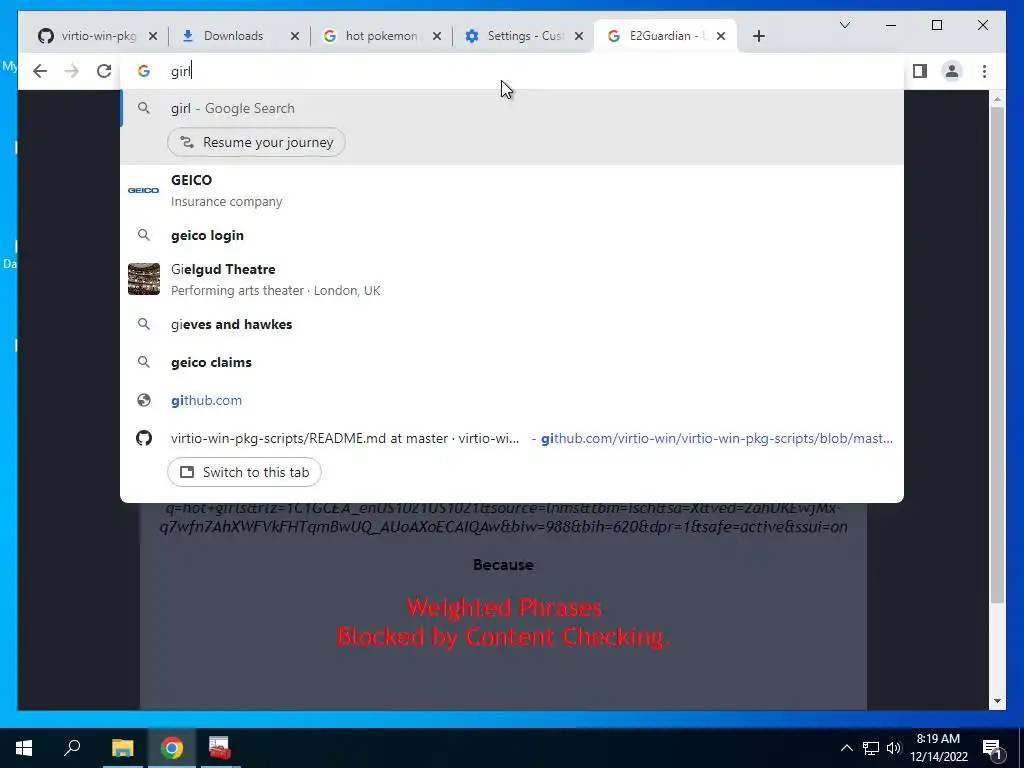Click the scrollbar up arrow
This screenshot has width=1024, height=768.
click(x=997, y=99)
